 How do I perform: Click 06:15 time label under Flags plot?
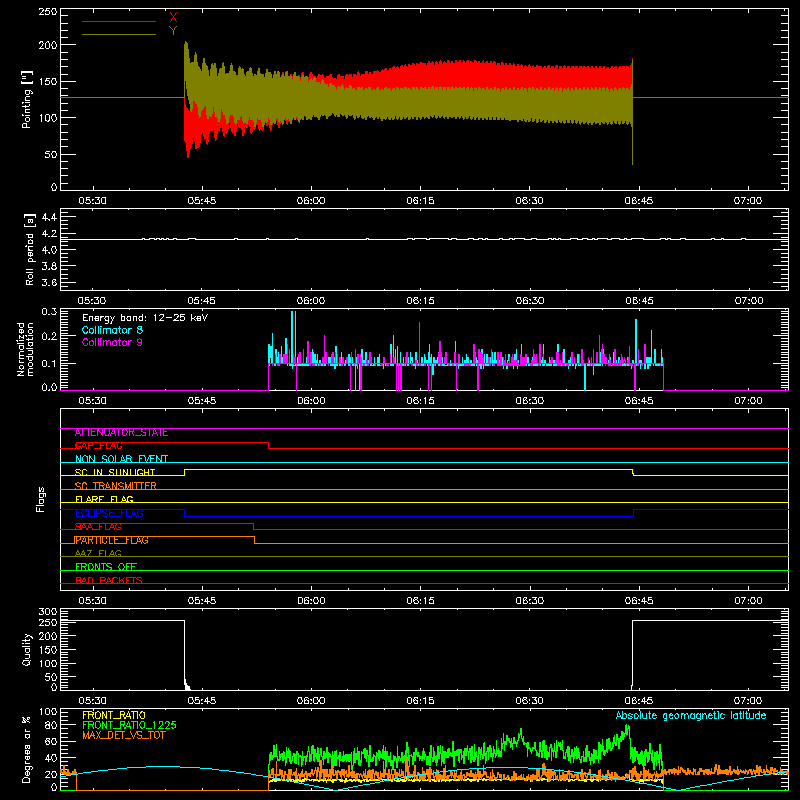coord(420,601)
